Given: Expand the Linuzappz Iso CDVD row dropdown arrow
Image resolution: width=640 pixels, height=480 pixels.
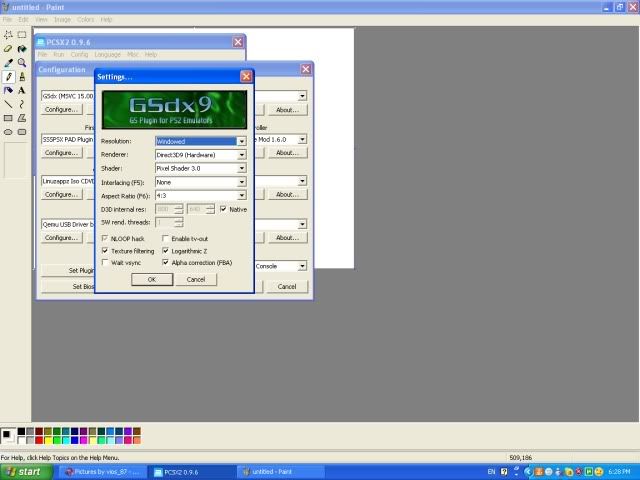Looking at the screenshot, I should point(302,181).
